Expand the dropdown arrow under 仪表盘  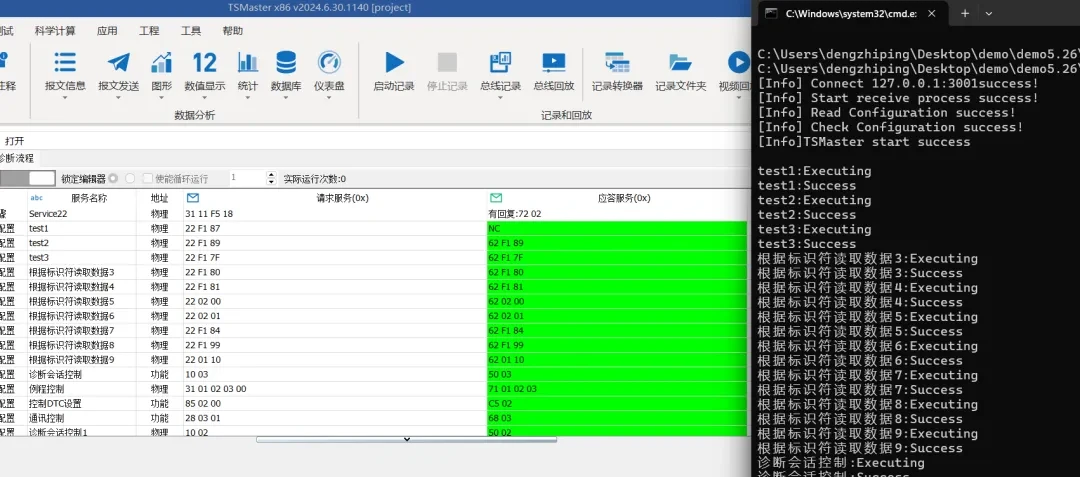(329, 98)
